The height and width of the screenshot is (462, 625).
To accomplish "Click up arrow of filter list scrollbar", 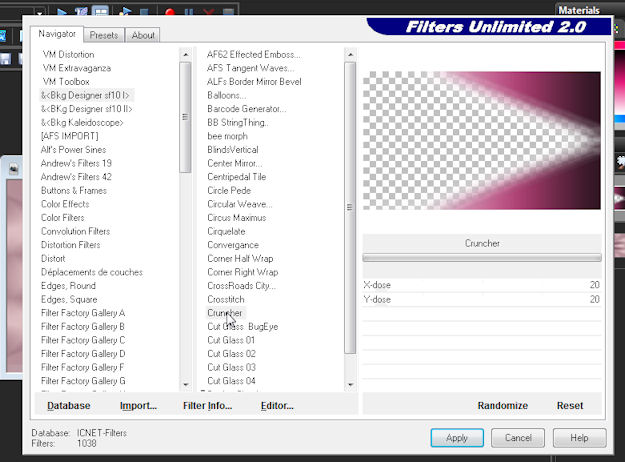I will 350,54.
